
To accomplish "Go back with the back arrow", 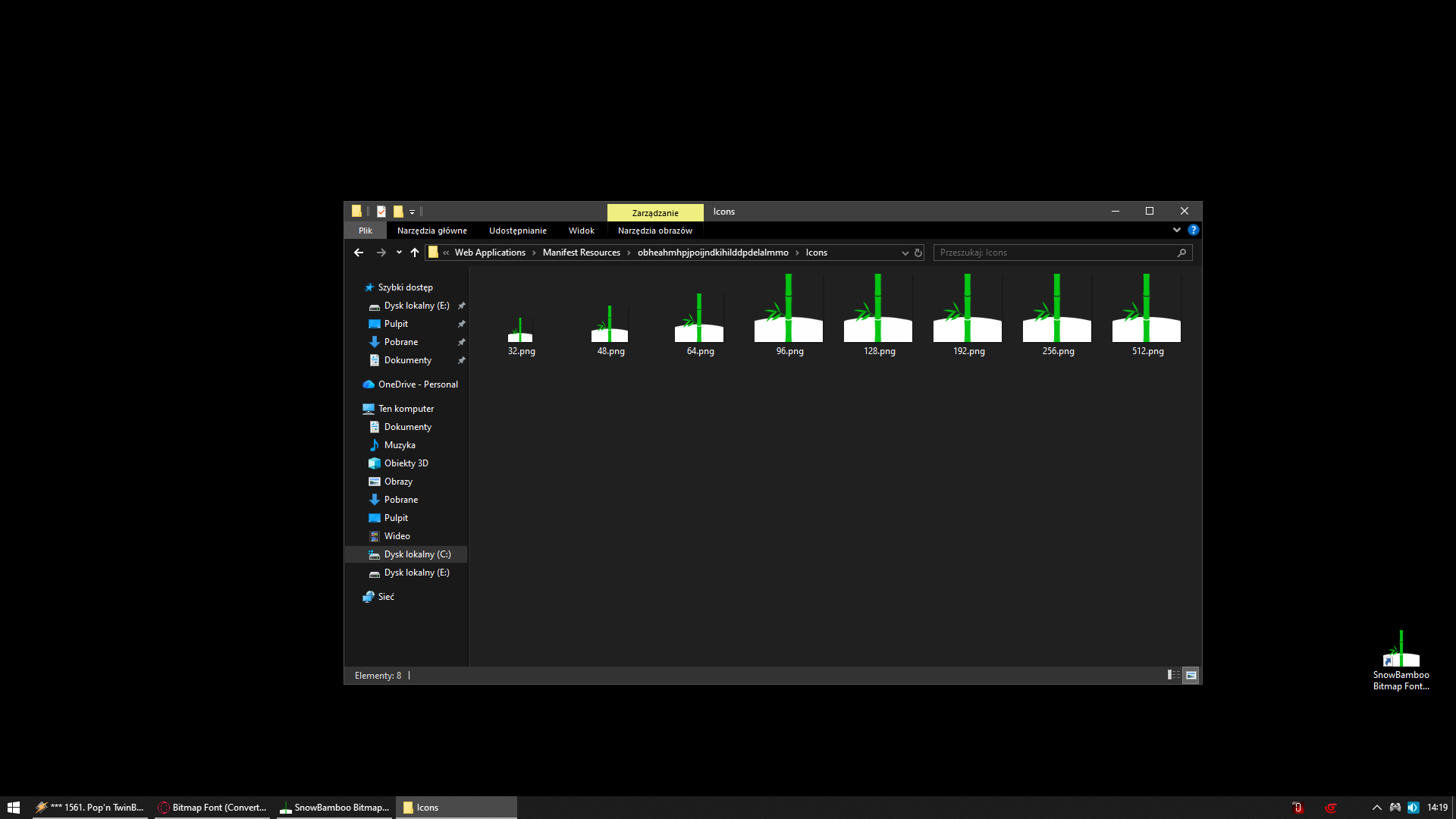I will (359, 253).
